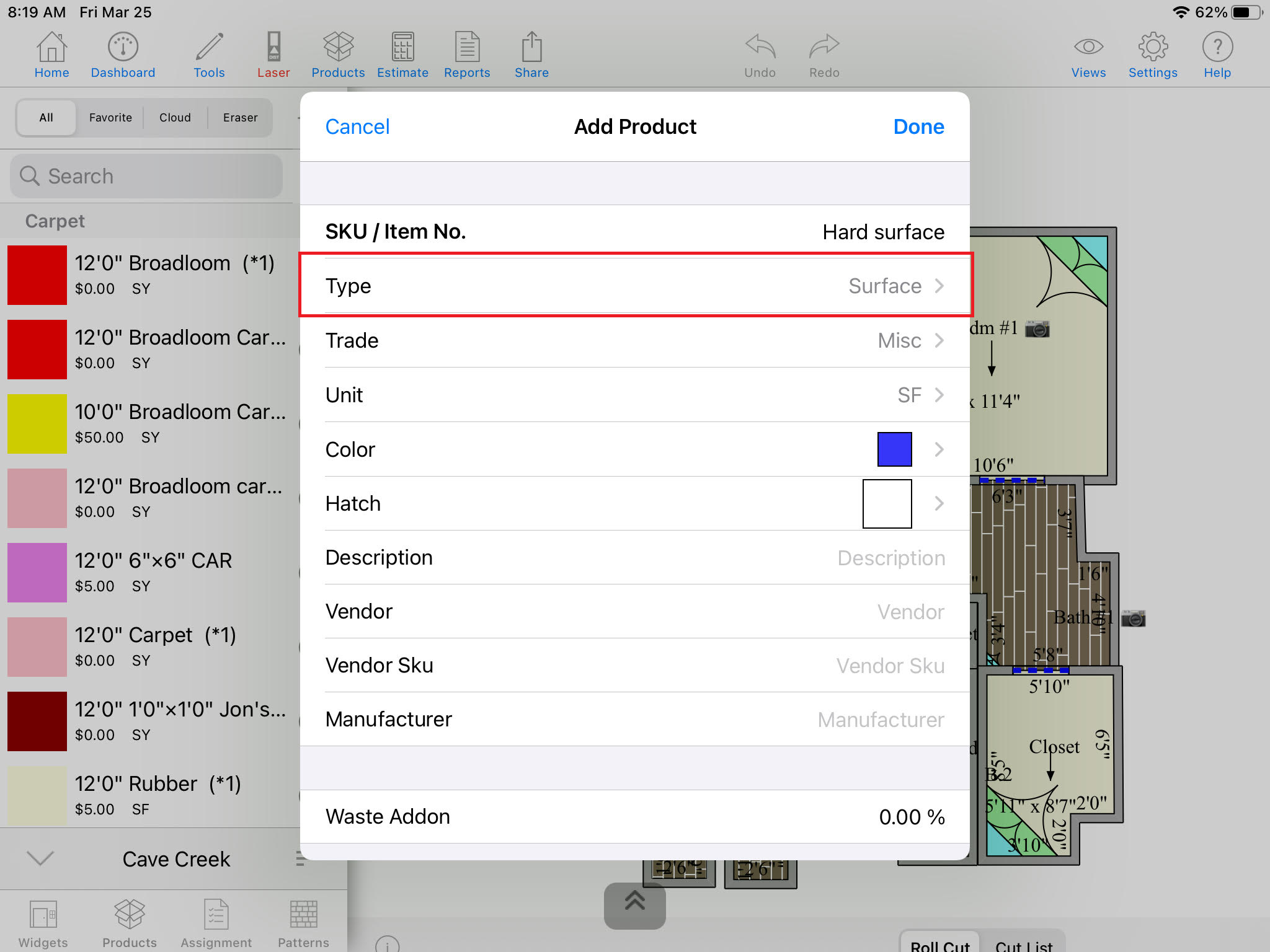Image resolution: width=1270 pixels, height=952 pixels.
Task: Open Settings gear in top toolbar
Action: pos(1153,55)
